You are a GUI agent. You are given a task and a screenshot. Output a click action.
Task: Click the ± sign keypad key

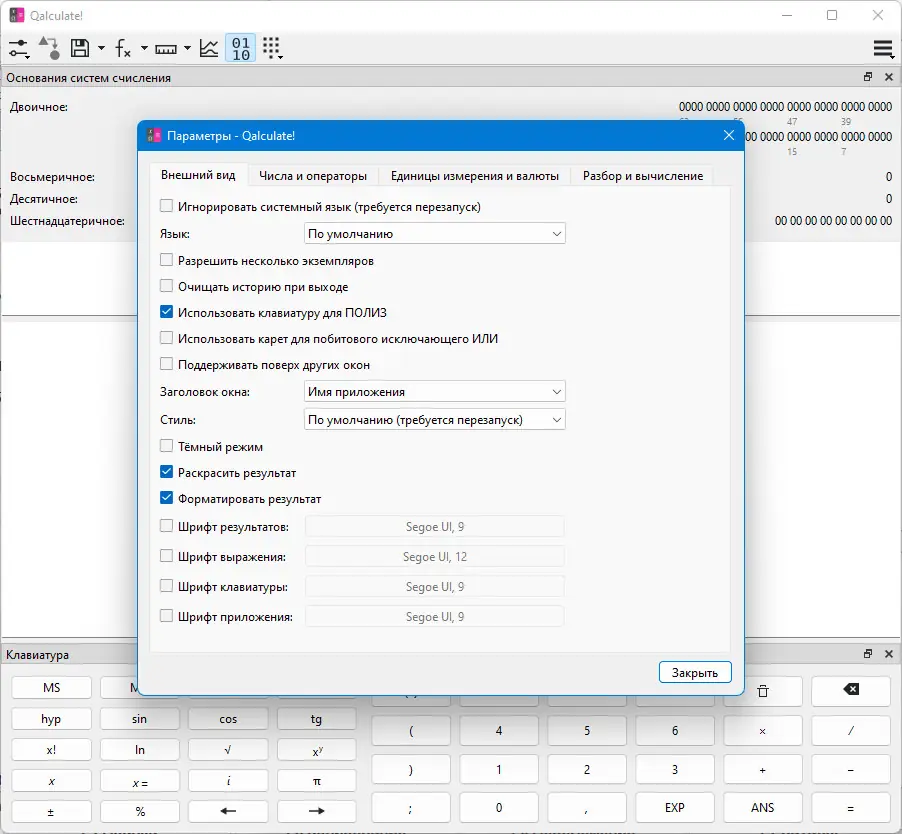51,811
